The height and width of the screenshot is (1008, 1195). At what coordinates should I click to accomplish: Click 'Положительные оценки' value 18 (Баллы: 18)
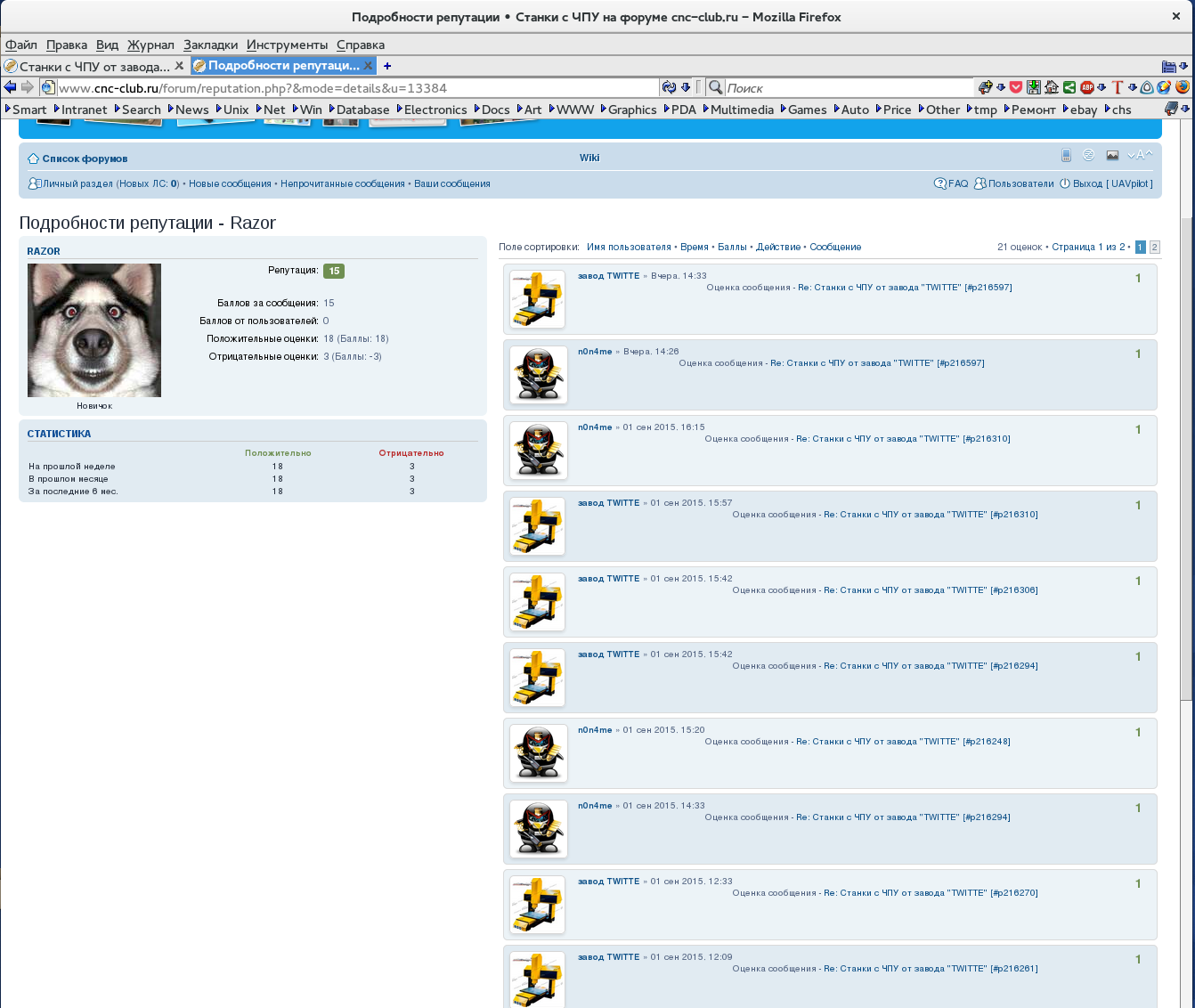pyautogui.click(x=356, y=338)
